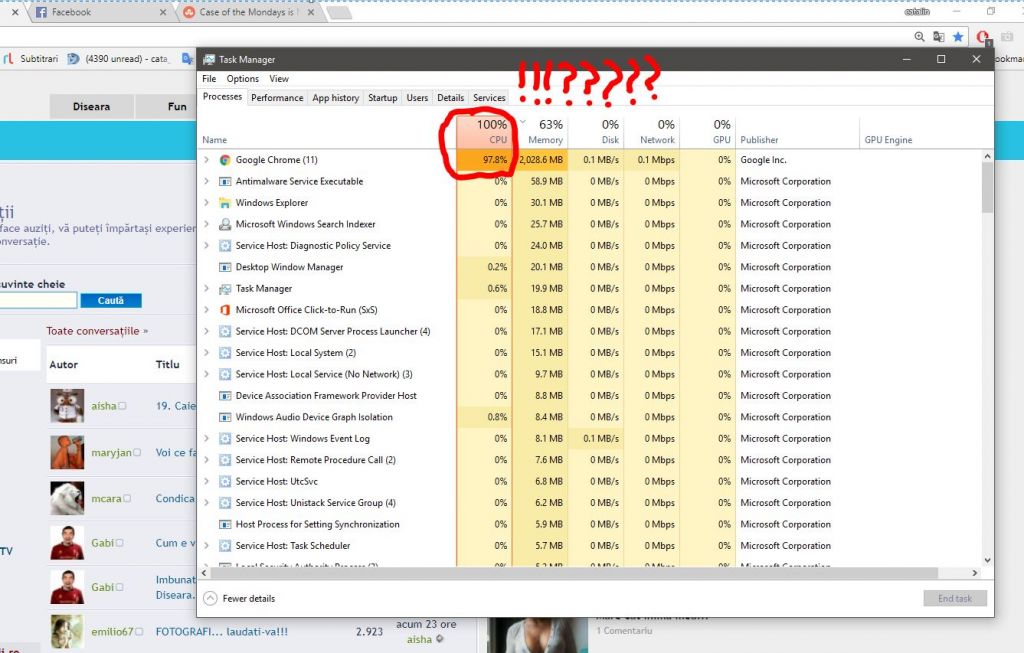Expand the Google Chrome (11) process group

[x=206, y=160]
